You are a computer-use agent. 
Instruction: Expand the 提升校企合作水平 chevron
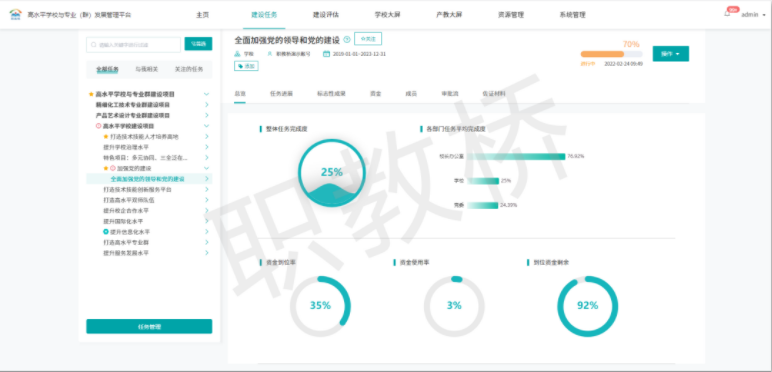pos(206,211)
